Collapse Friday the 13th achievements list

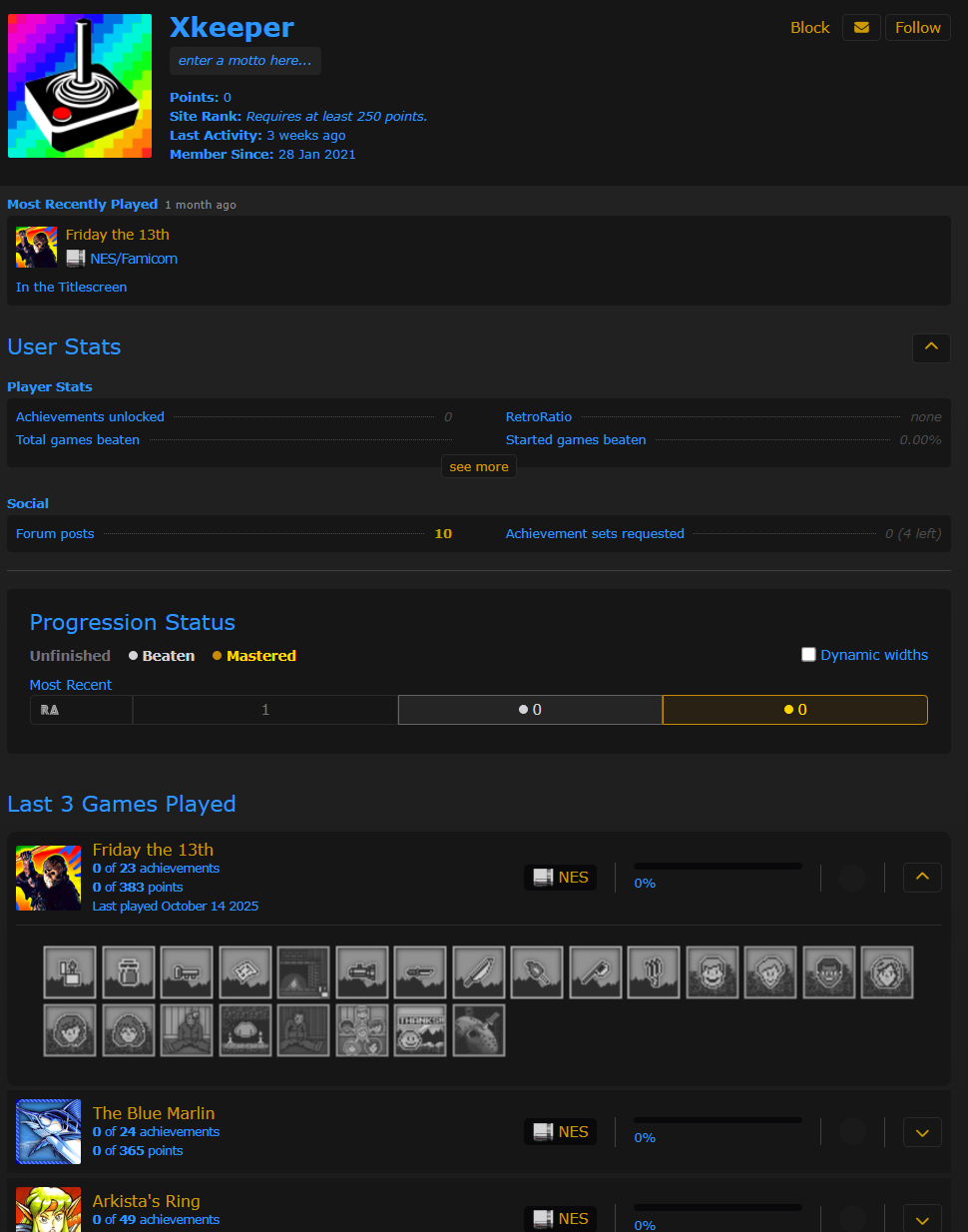point(922,878)
